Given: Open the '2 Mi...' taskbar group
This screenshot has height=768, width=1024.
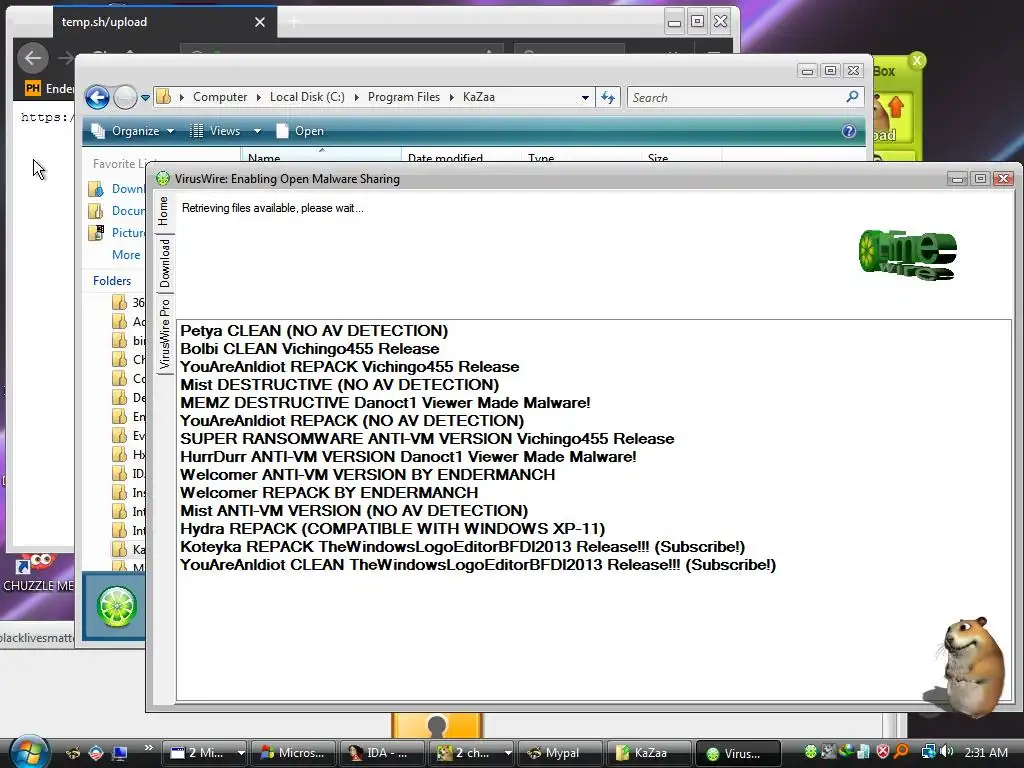Looking at the screenshot, I should pos(206,753).
